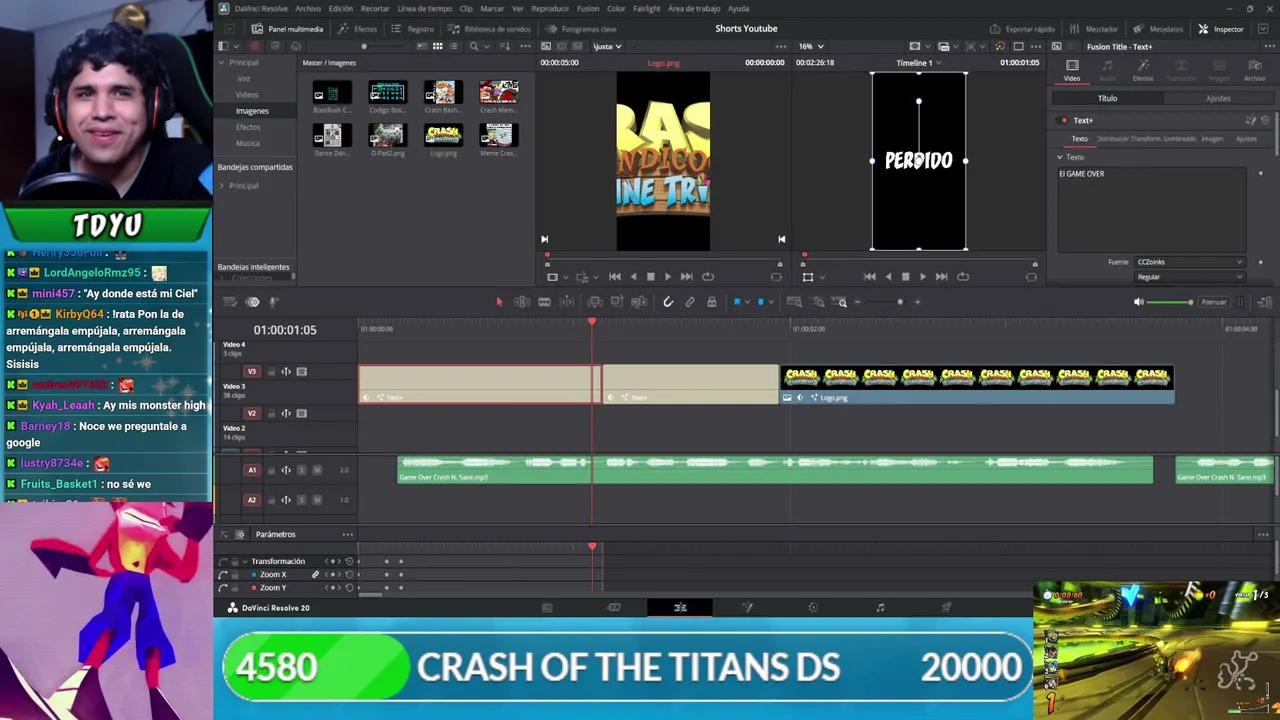Image resolution: width=1280 pixels, height=720 pixels.
Task: Open the Efectos library panel
Action: [358, 29]
